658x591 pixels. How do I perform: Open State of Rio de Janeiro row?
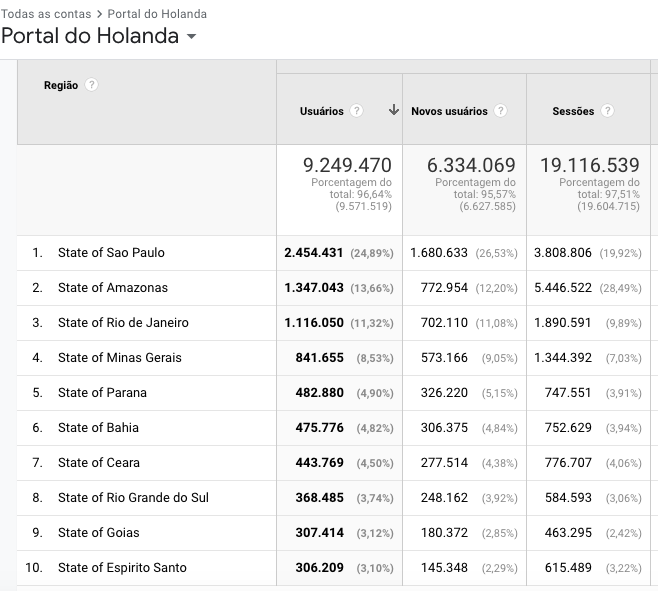pos(123,323)
